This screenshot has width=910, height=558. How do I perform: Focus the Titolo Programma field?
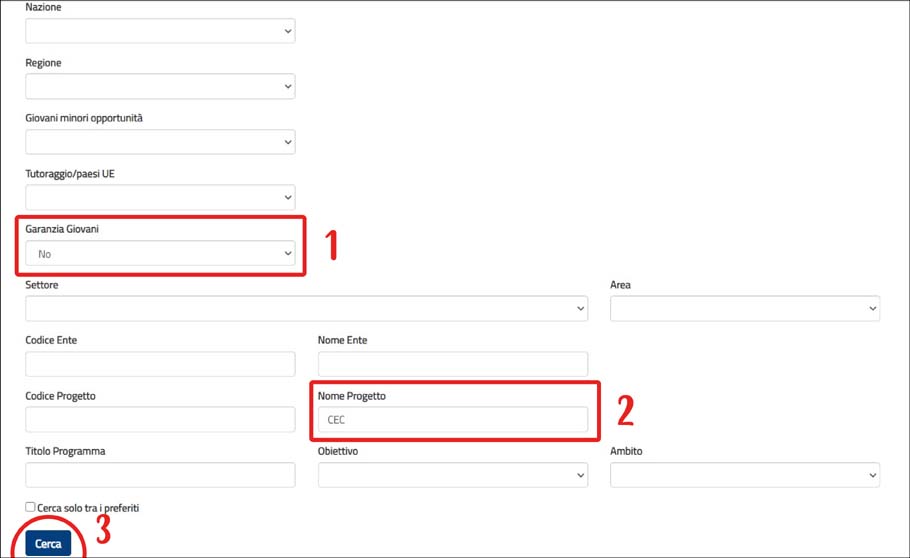(x=160, y=475)
